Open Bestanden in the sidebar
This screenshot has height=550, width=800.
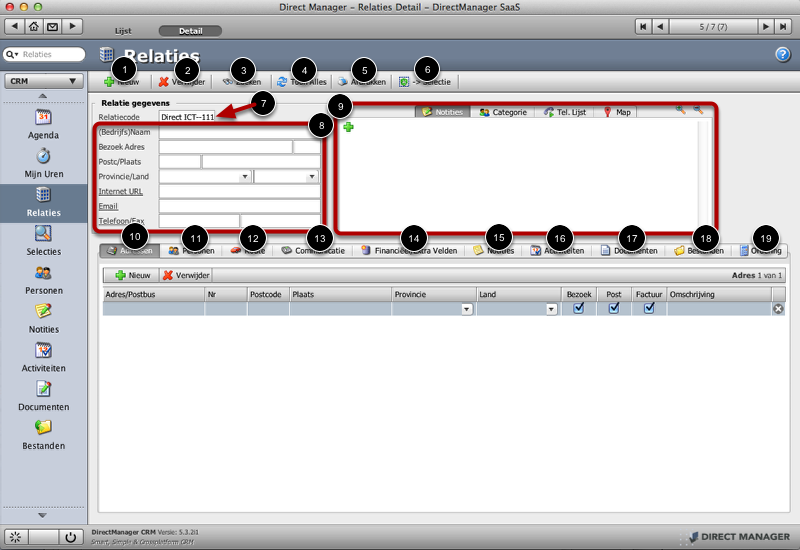click(43, 435)
